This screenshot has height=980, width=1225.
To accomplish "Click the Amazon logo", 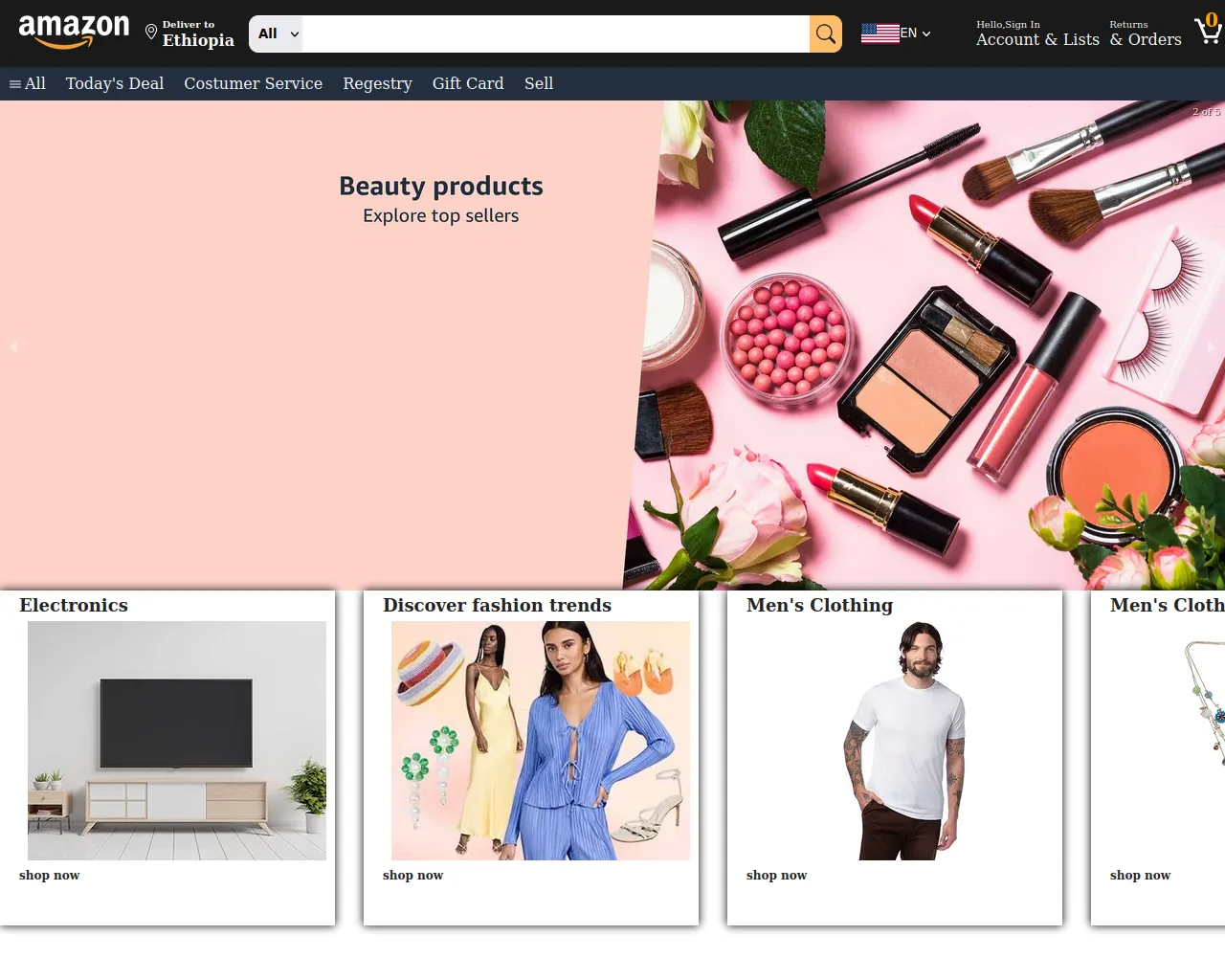I will point(74,33).
